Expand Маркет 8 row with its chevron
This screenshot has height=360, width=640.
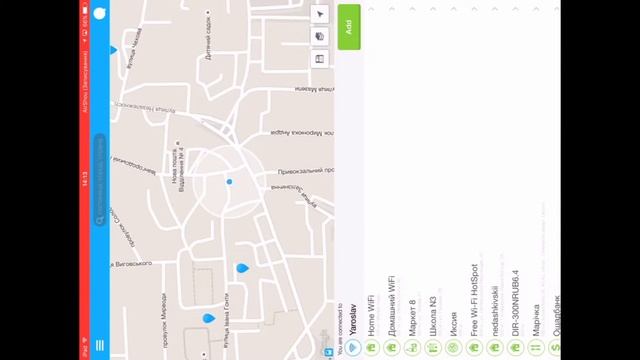(x=412, y=9)
